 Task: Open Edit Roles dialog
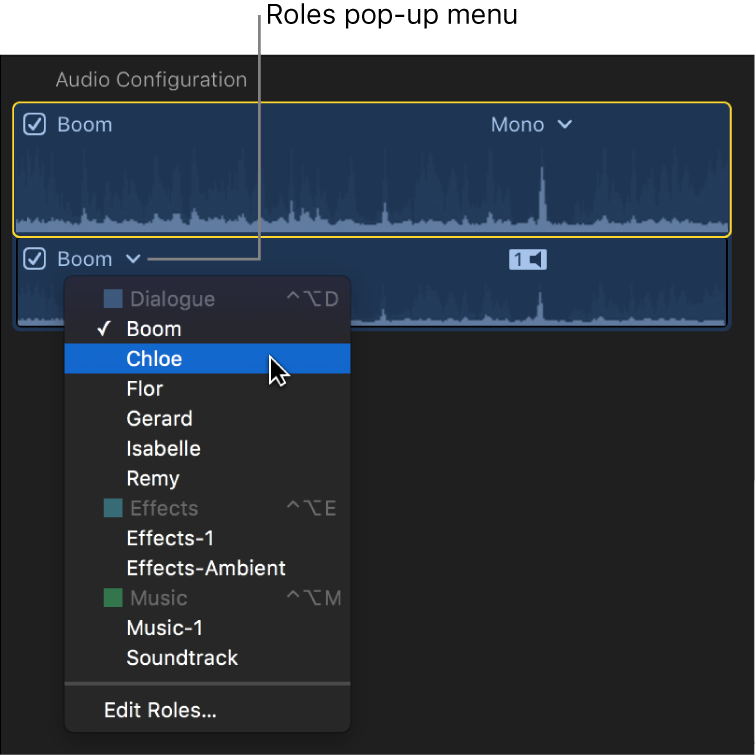pos(160,711)
